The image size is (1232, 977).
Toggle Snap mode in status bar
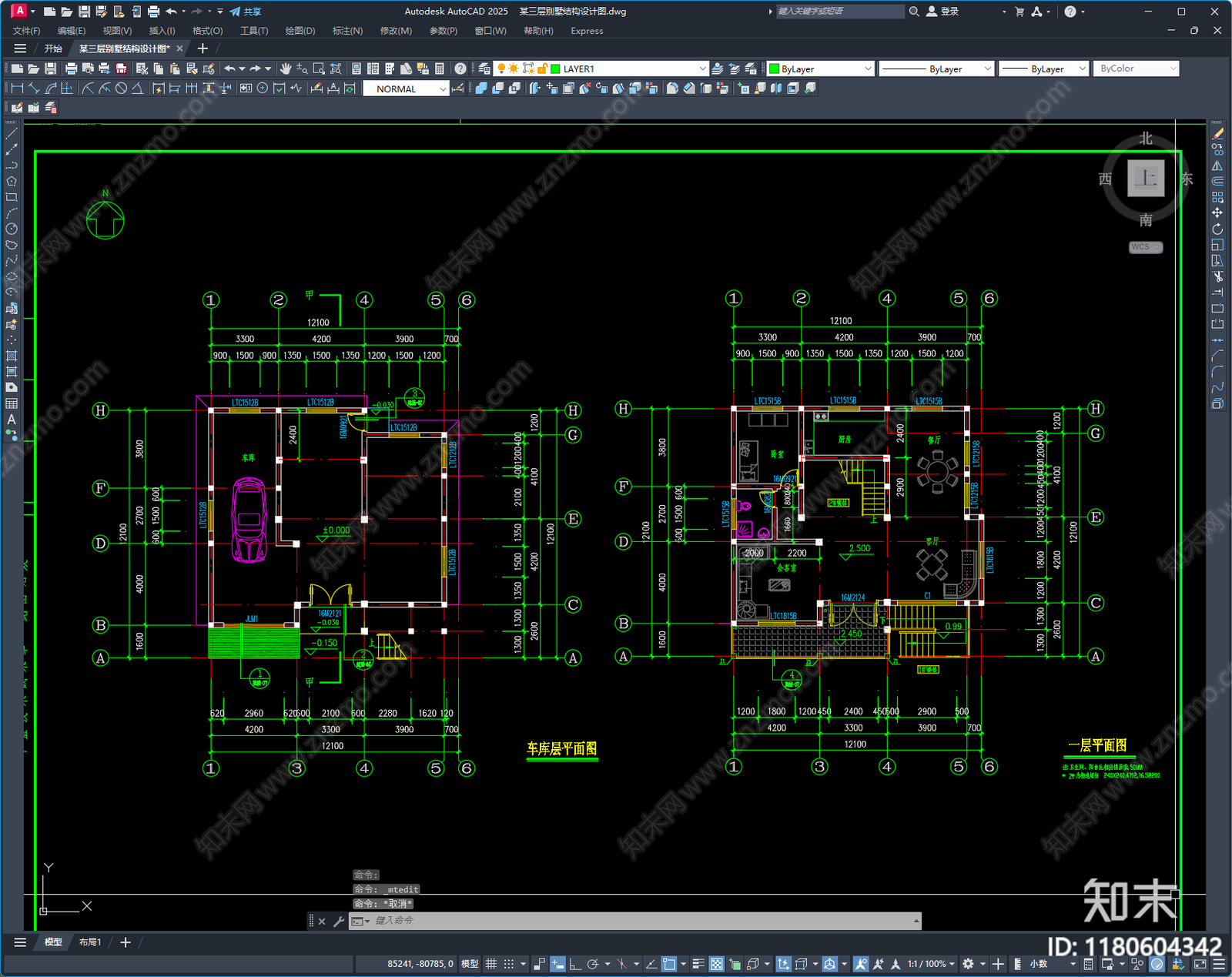(x=509, y=964)
